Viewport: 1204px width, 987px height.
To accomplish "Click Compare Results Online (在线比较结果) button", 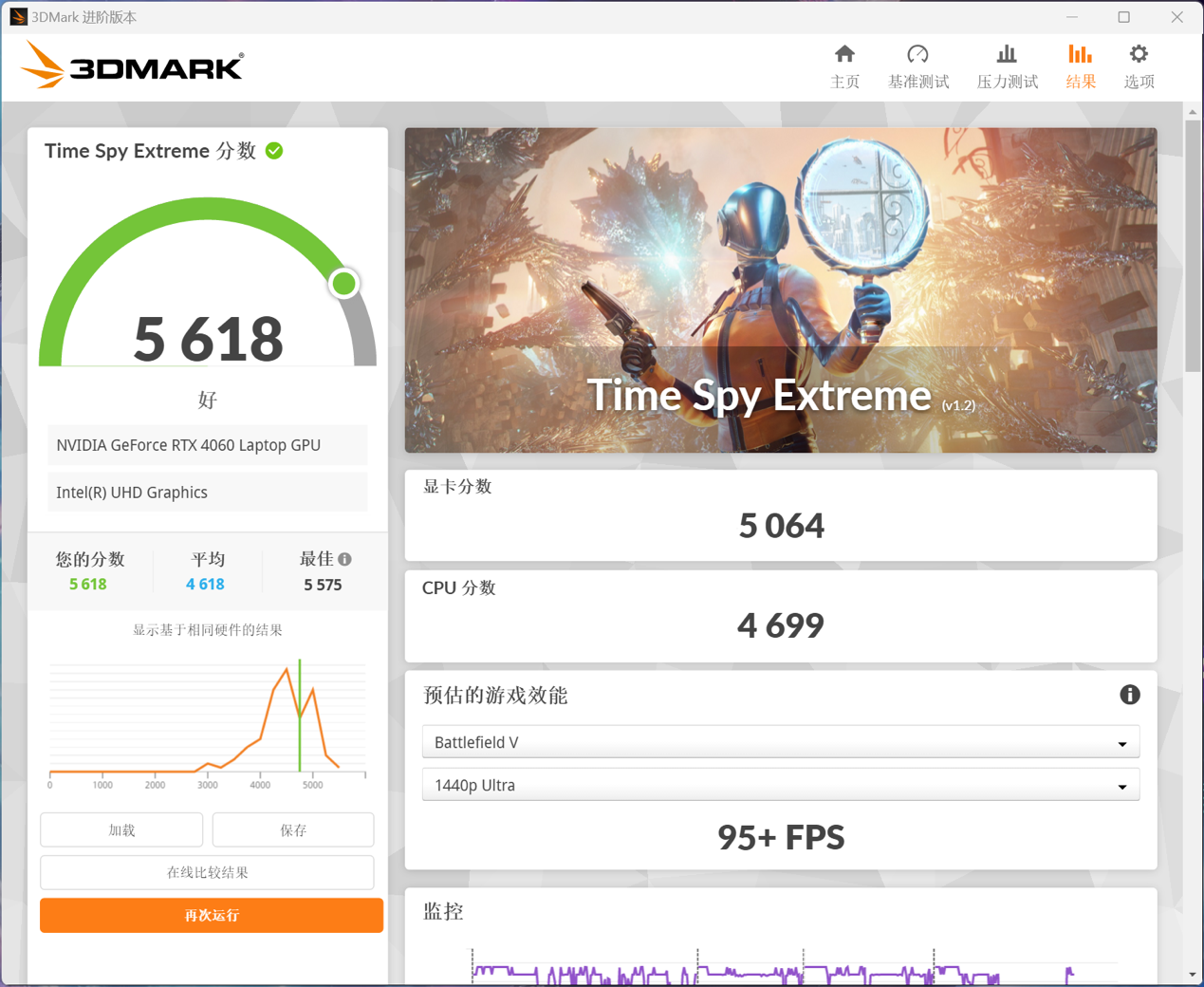I will pyautogui.click(x=207, y=872).
